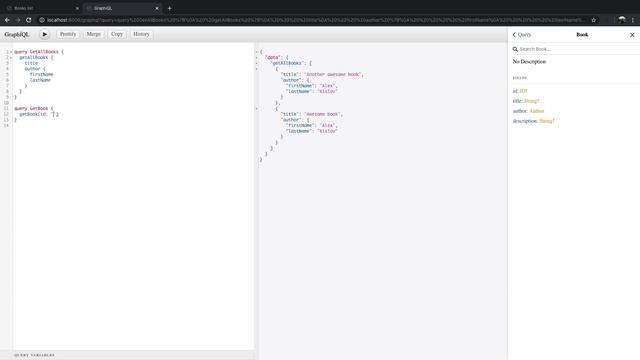Focus the Search Book input field
The height and width of the screenshot is (360, 640).
578,49
